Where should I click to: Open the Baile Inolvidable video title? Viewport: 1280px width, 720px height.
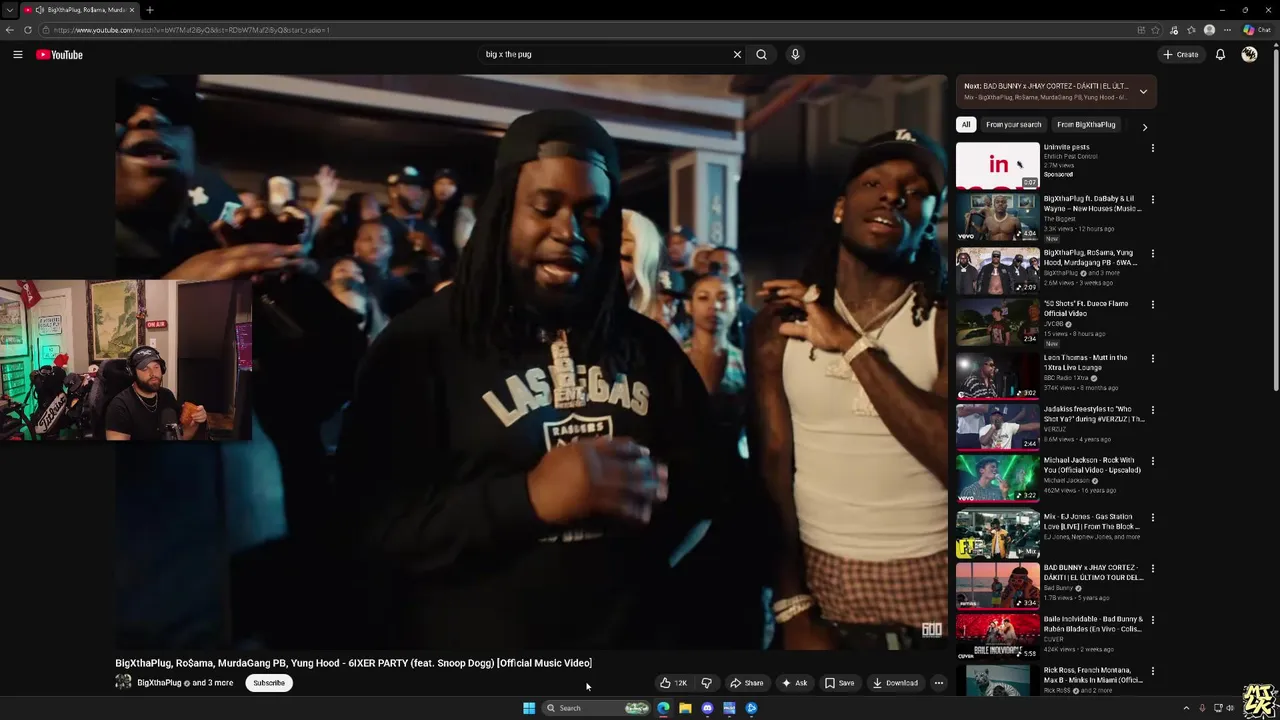(1093, 624)
